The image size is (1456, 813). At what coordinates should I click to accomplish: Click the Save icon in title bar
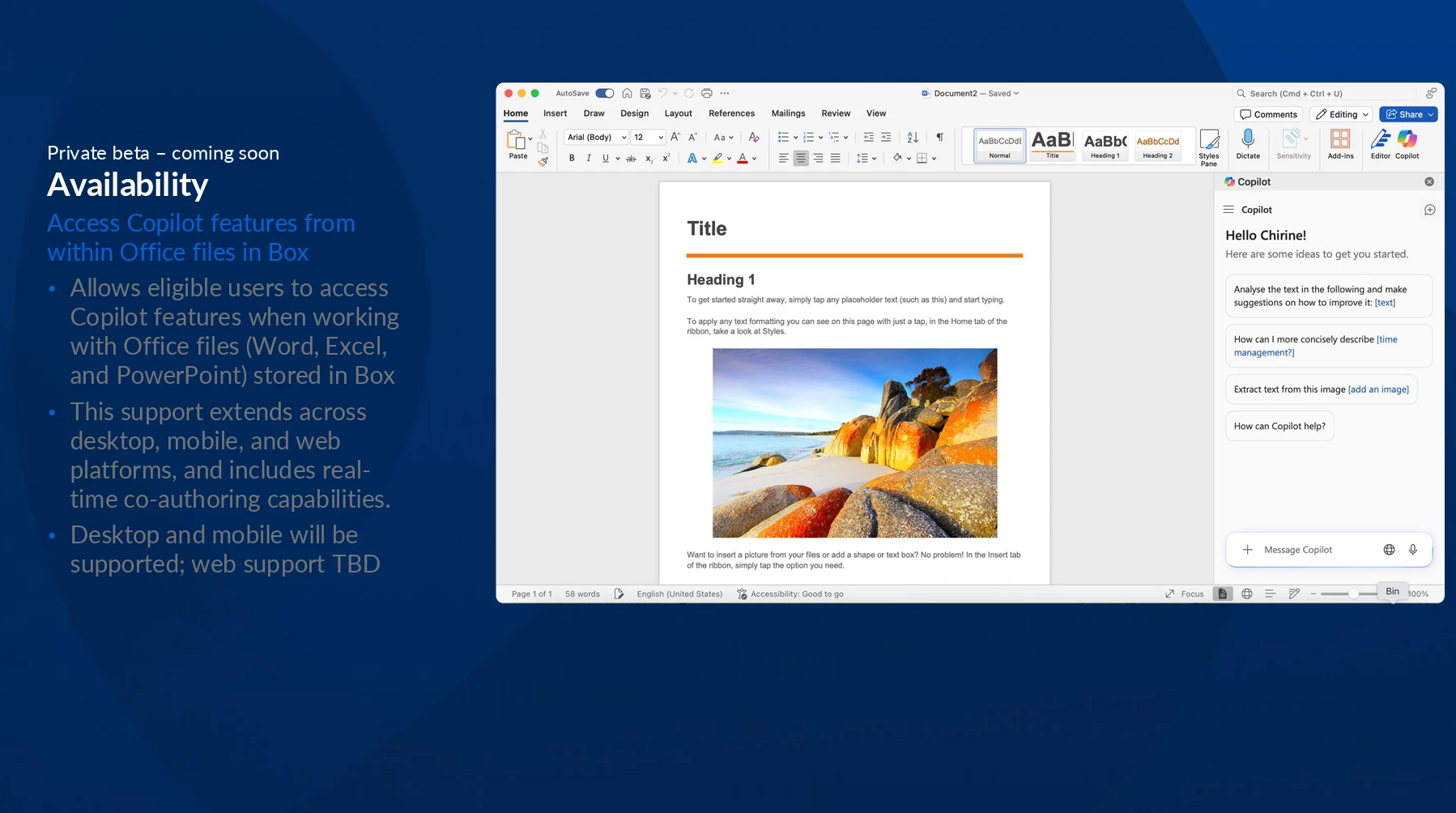(645, 93)
